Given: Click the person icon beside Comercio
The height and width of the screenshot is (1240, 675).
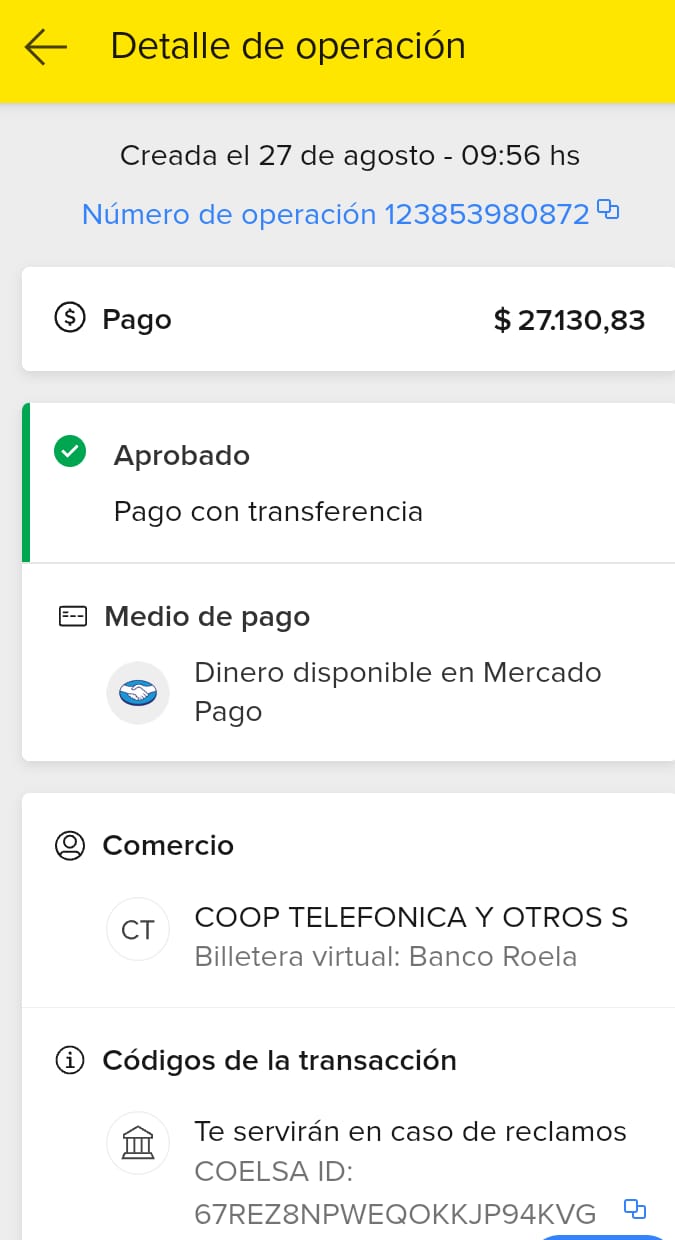Looking at the screenshot, I should click(x=69, y=845).
